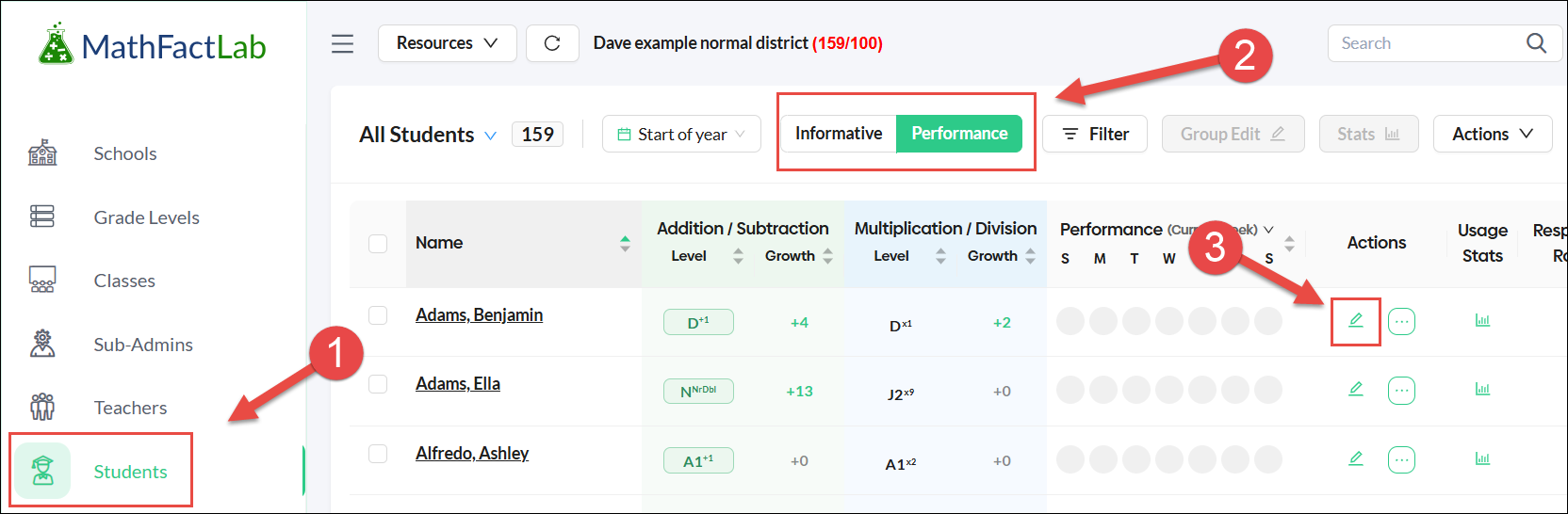Viewport: 1568px width, 514px height.
Task: Click the Schools building icon
Action: (42, 153)
